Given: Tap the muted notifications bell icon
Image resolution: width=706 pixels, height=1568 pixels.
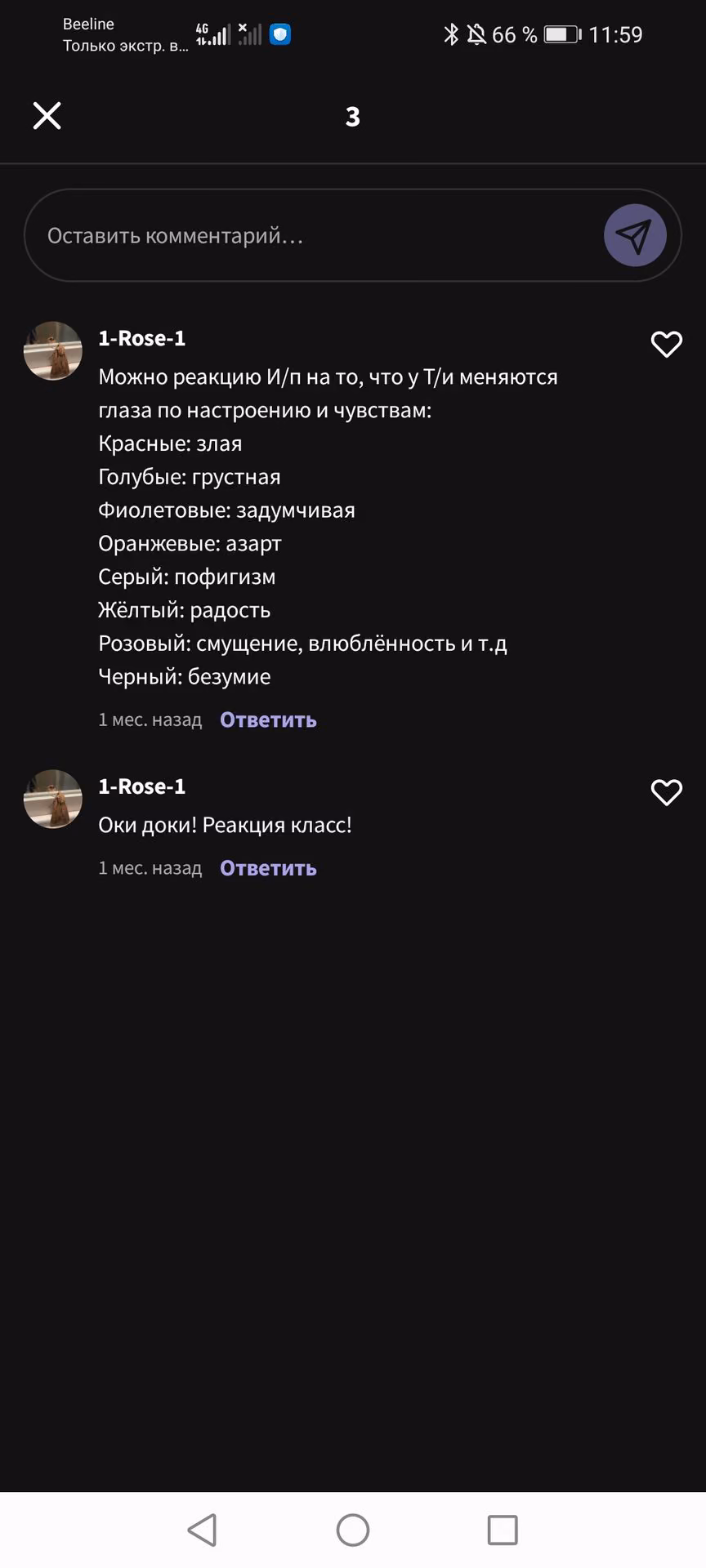Looking at the screenshot, I should tap(476, 34).
